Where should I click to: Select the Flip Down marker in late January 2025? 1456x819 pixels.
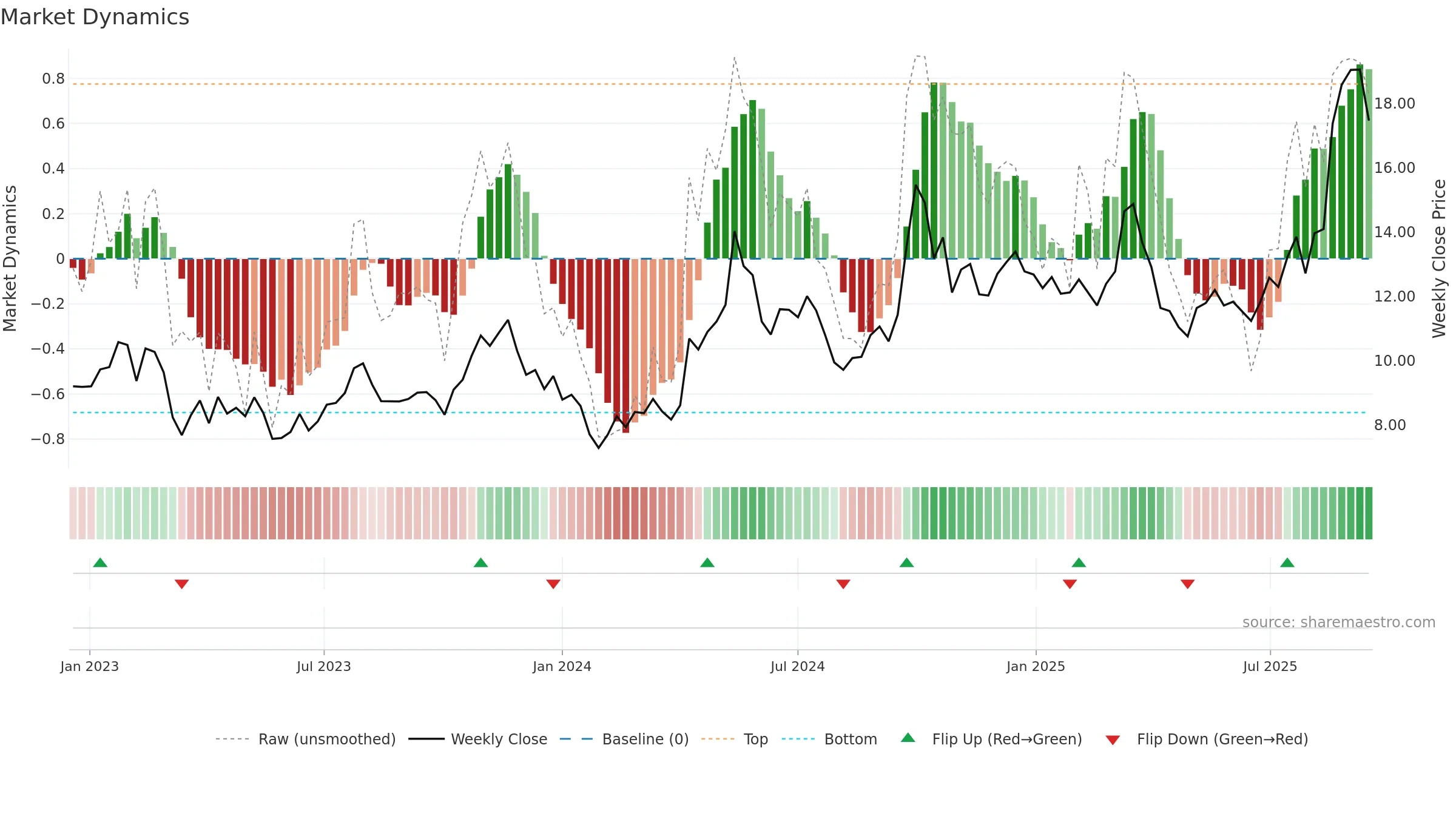(1070, 584)
